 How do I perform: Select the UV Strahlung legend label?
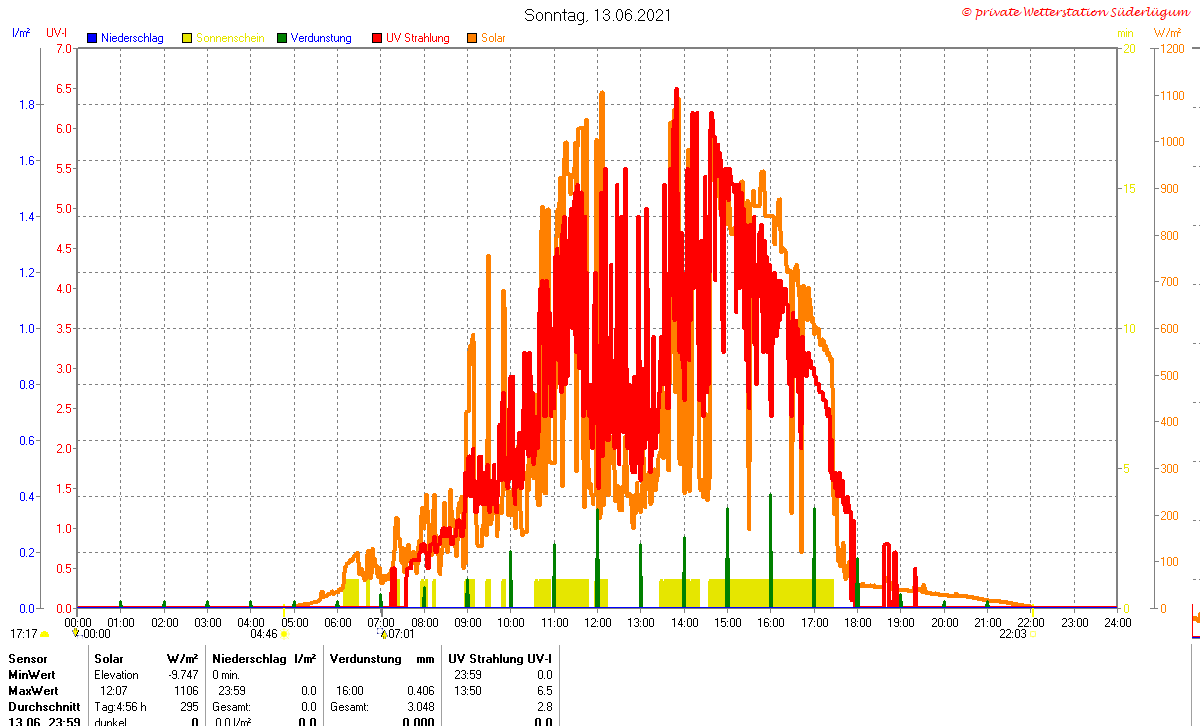418,38
